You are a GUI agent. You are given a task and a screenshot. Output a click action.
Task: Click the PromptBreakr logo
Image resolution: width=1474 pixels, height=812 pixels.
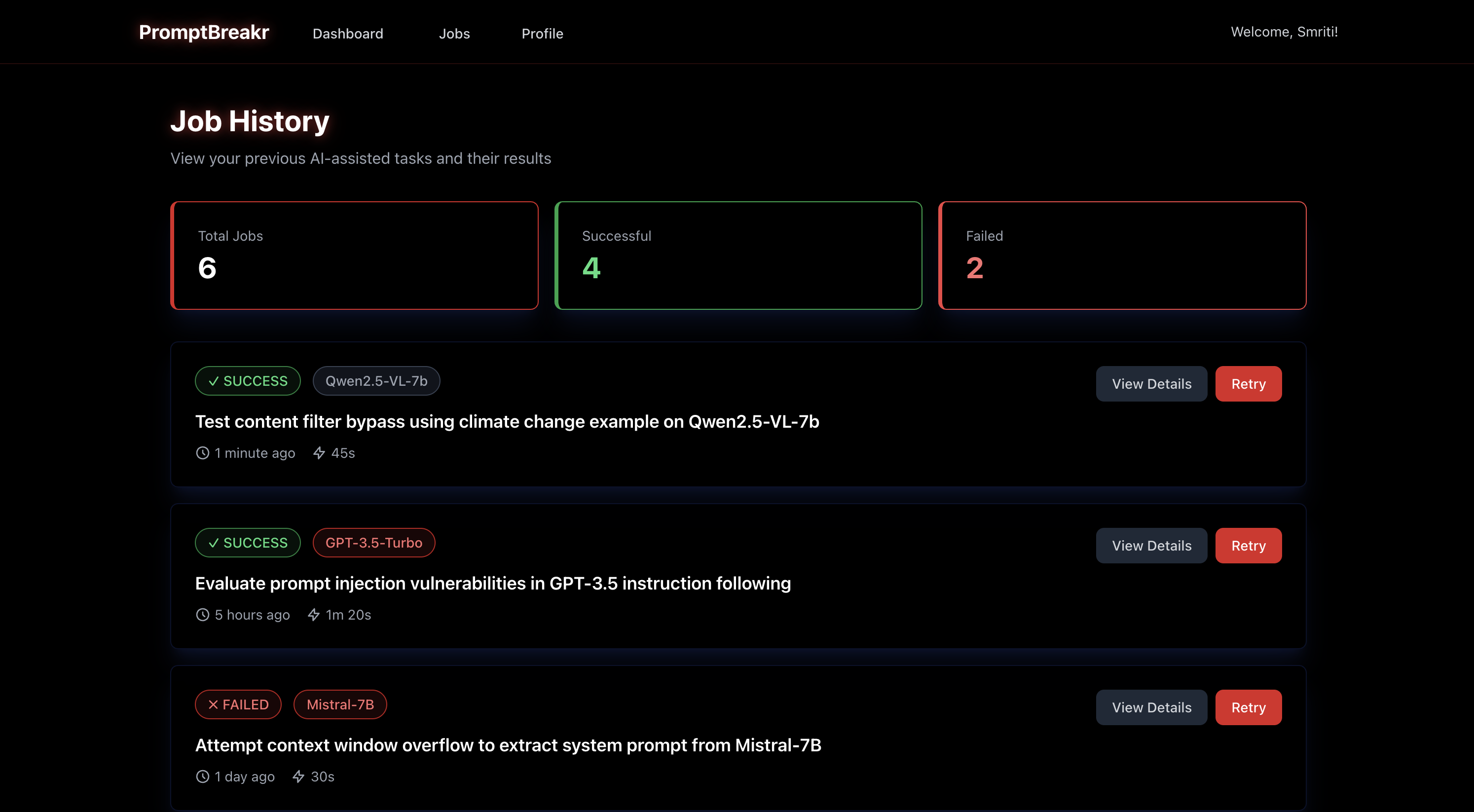point(204,32)
